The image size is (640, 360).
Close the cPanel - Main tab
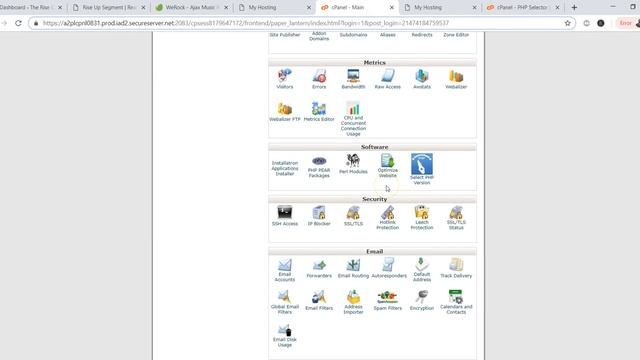click(391, 7)
